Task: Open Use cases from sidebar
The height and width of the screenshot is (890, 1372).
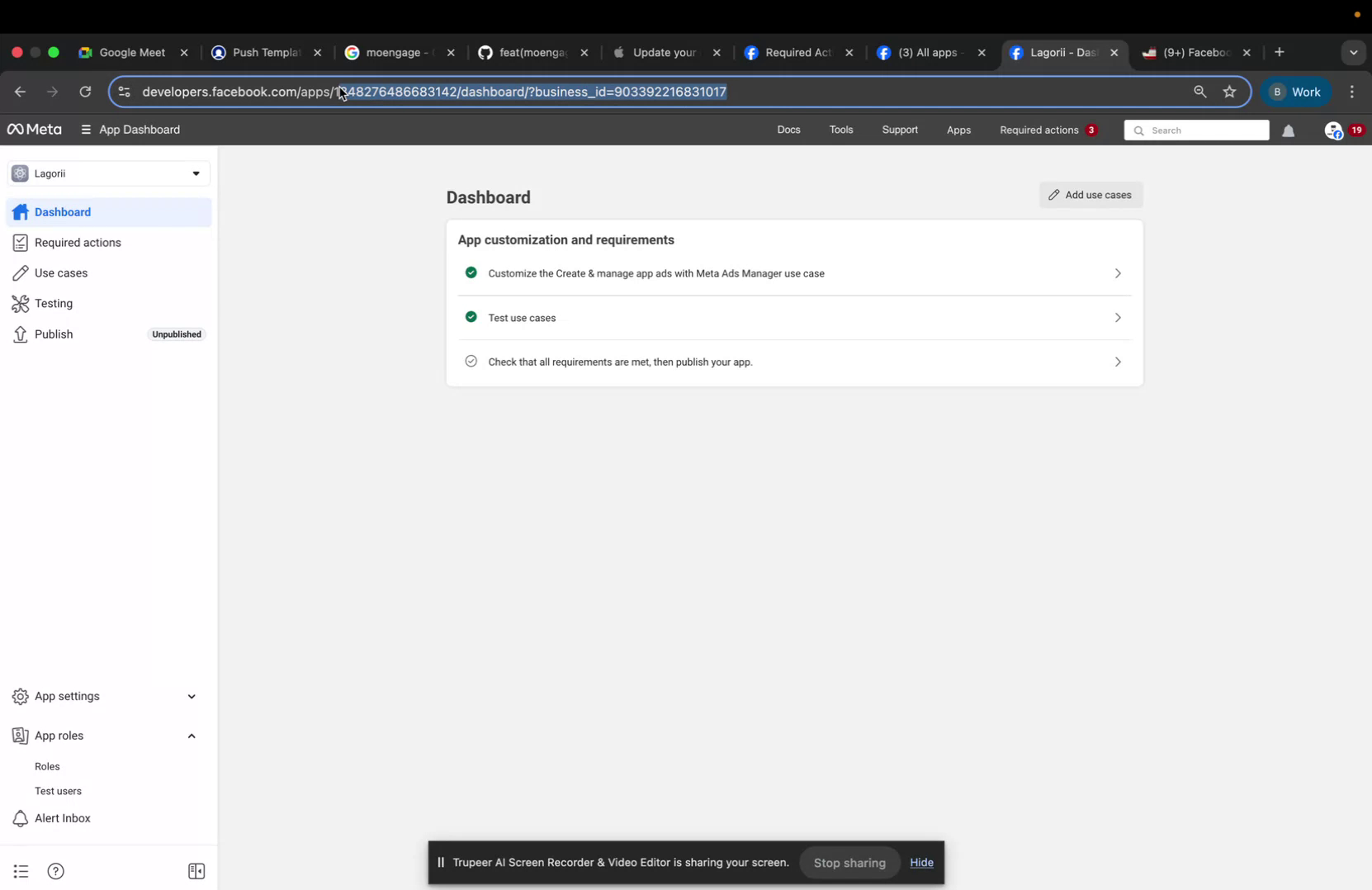Action: point(60,272)
